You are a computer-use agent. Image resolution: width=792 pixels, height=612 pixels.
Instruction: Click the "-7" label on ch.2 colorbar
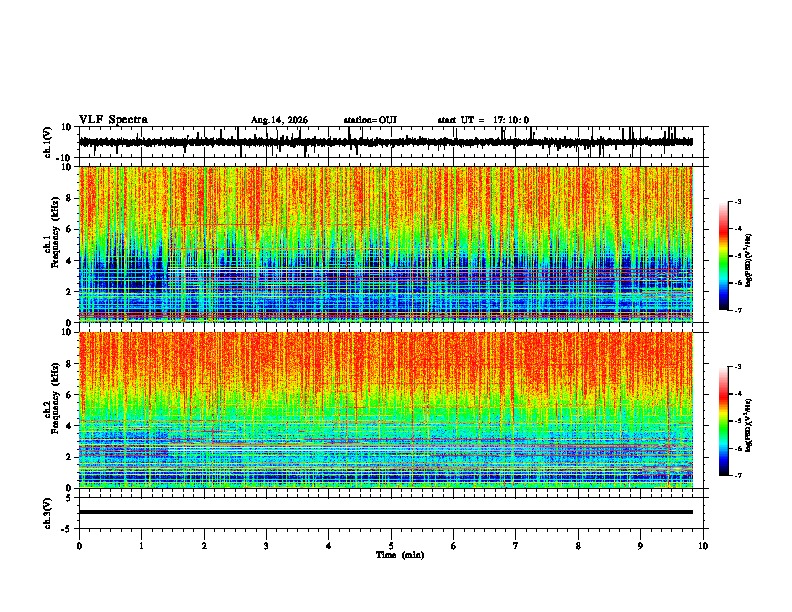(x=738, y=476)
